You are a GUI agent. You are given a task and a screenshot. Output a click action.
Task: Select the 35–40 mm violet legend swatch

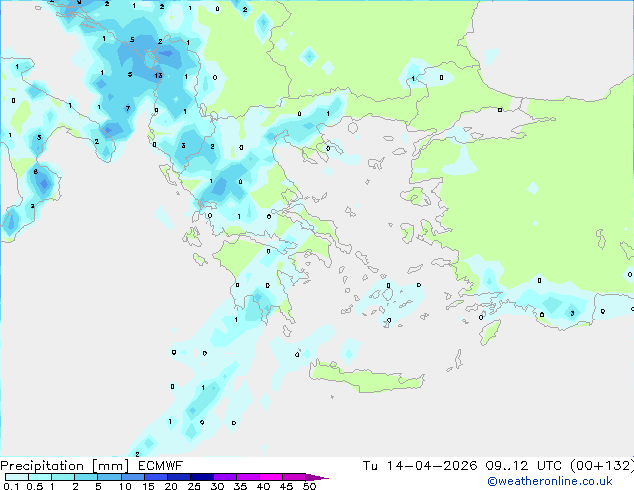pos(247,477)
